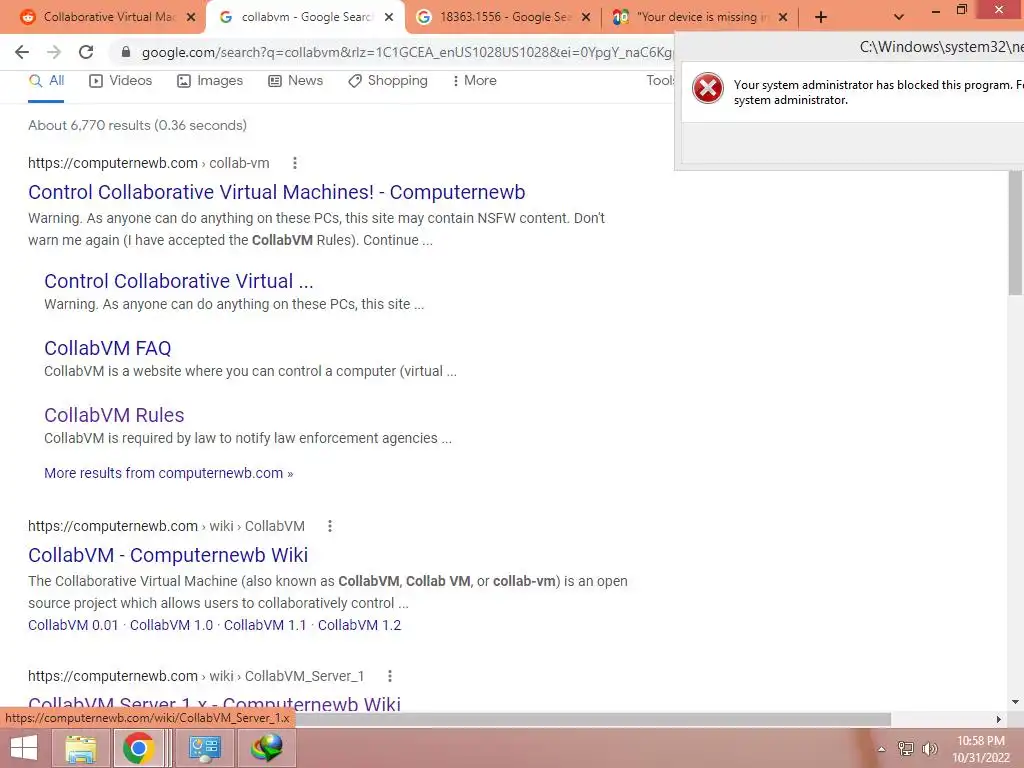
Task: Click the vertical scrollbar down arrow
Action: pyautogui.click(x=1015, y=702)
